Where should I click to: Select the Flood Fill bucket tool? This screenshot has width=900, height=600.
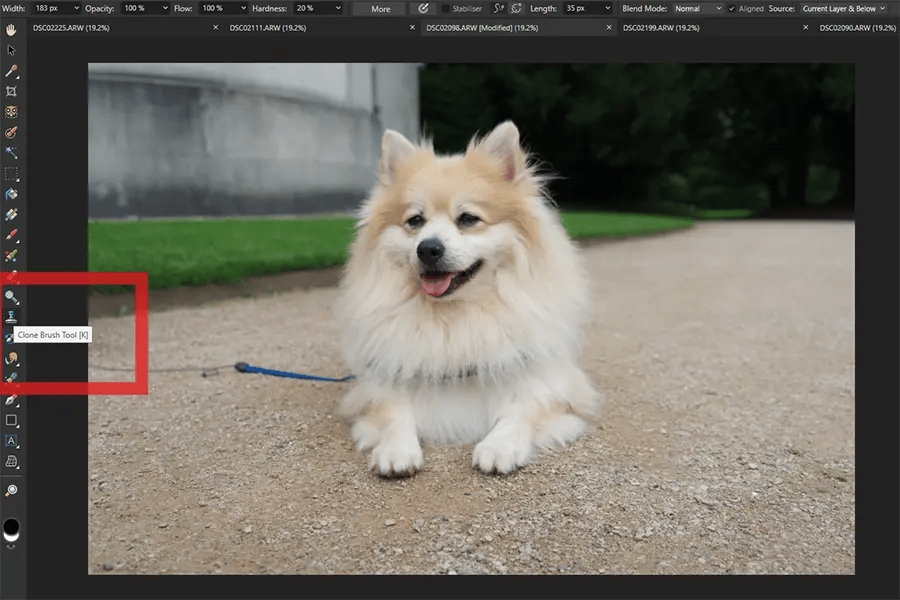(x=11, y=194)
